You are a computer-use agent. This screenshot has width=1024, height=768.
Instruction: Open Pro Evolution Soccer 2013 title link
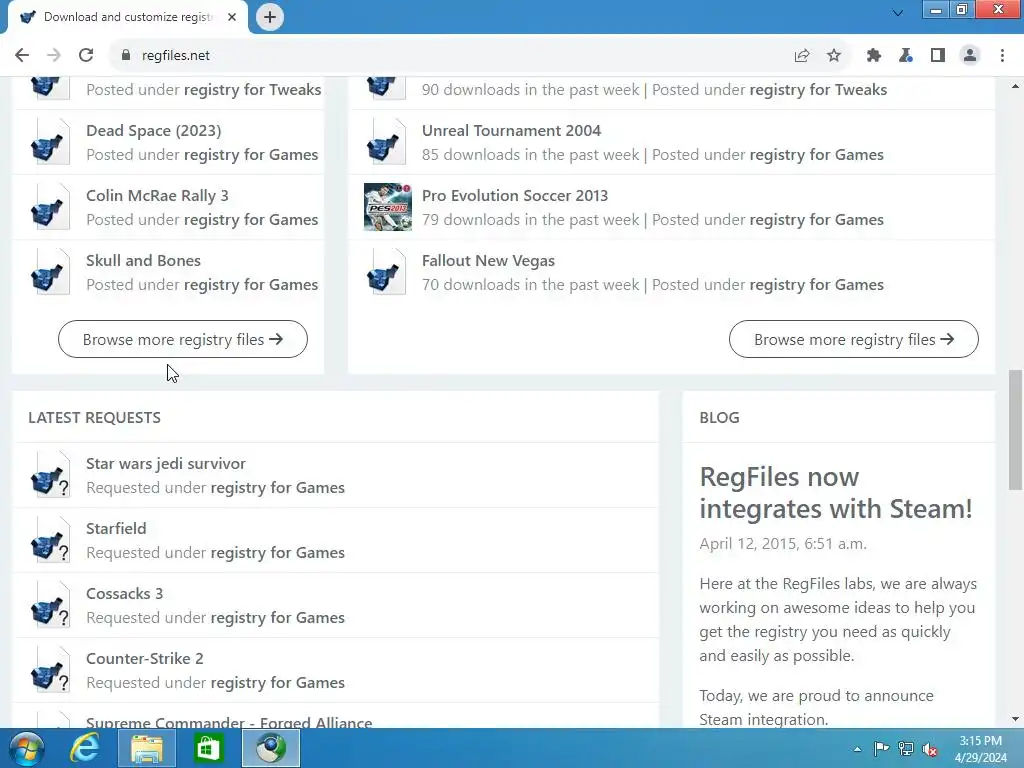515,195
